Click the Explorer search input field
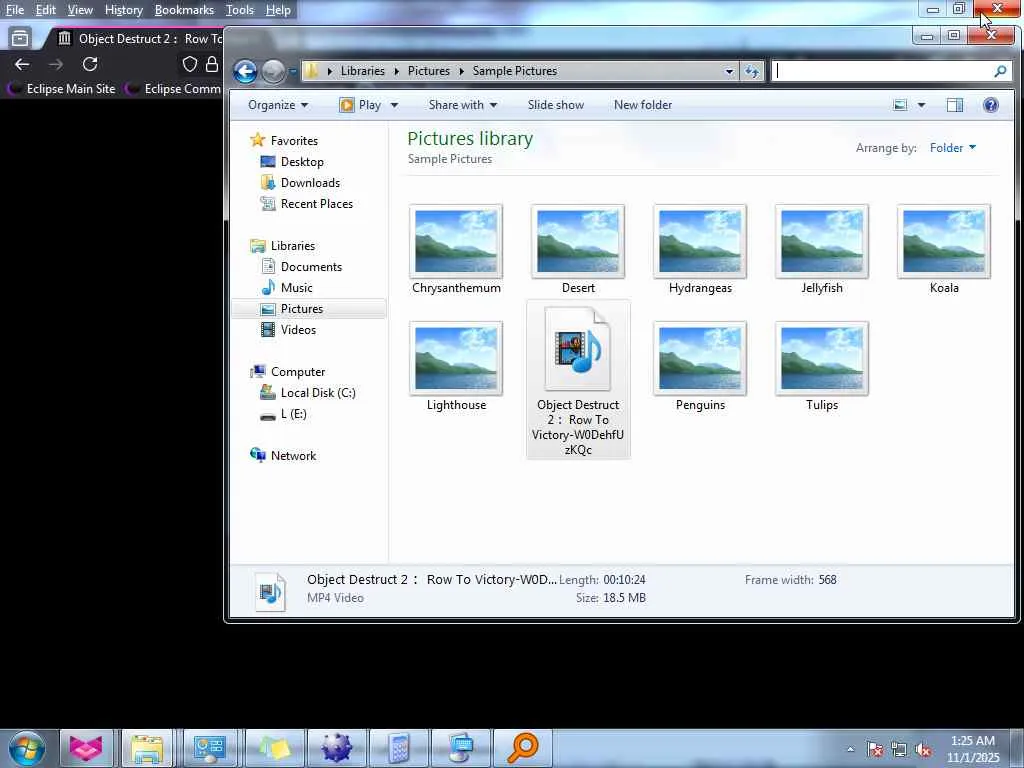This screenshot has height=768, width=1024. [x=882, y=71]
